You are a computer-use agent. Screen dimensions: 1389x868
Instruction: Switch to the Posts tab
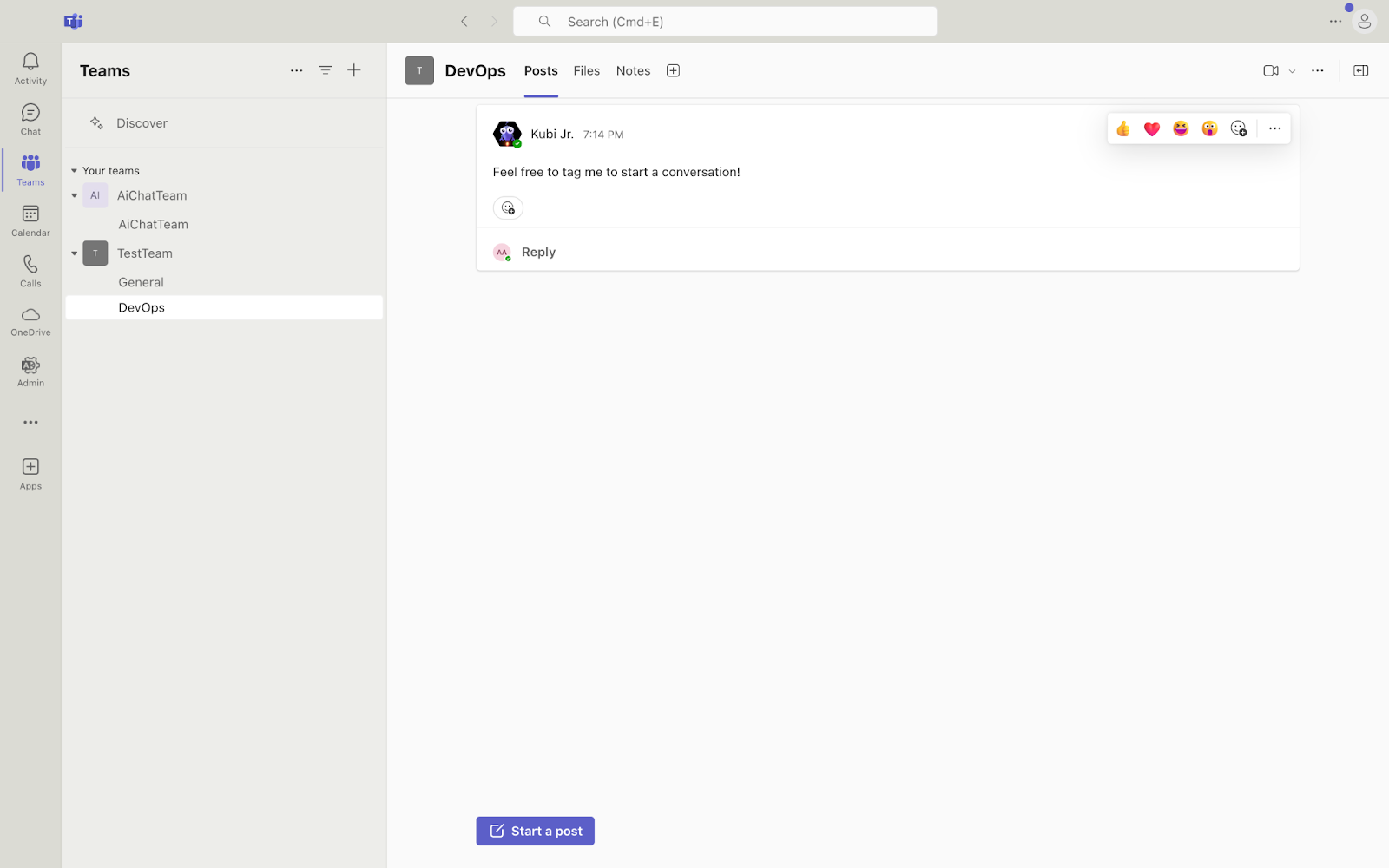click(x=541, y=71)
